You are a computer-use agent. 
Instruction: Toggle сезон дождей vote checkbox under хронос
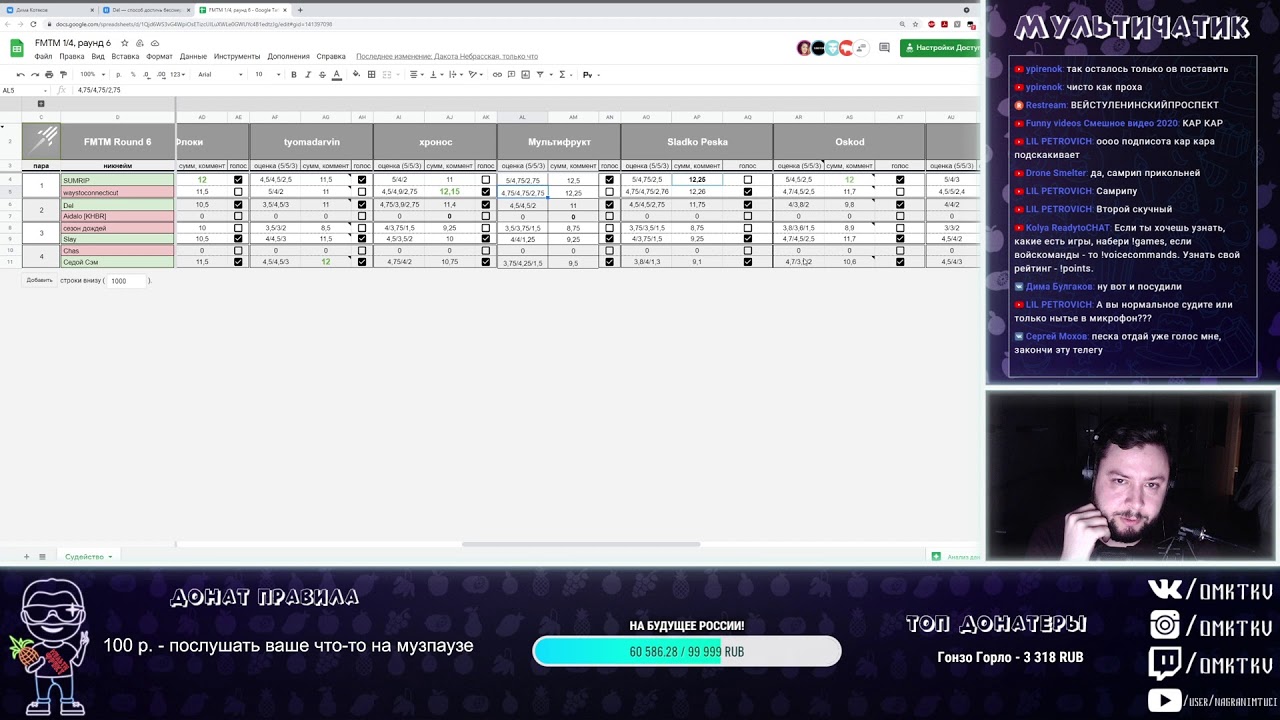pos(486,228)
